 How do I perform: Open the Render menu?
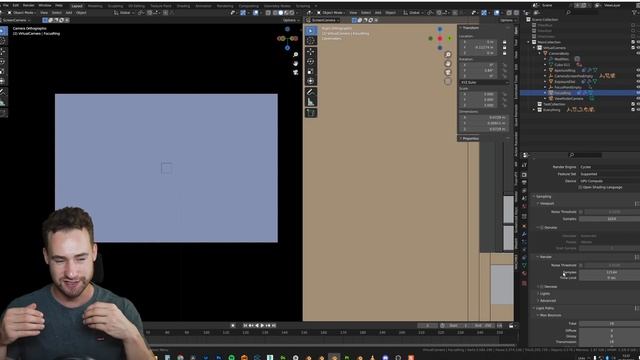[x=29, y=5]
